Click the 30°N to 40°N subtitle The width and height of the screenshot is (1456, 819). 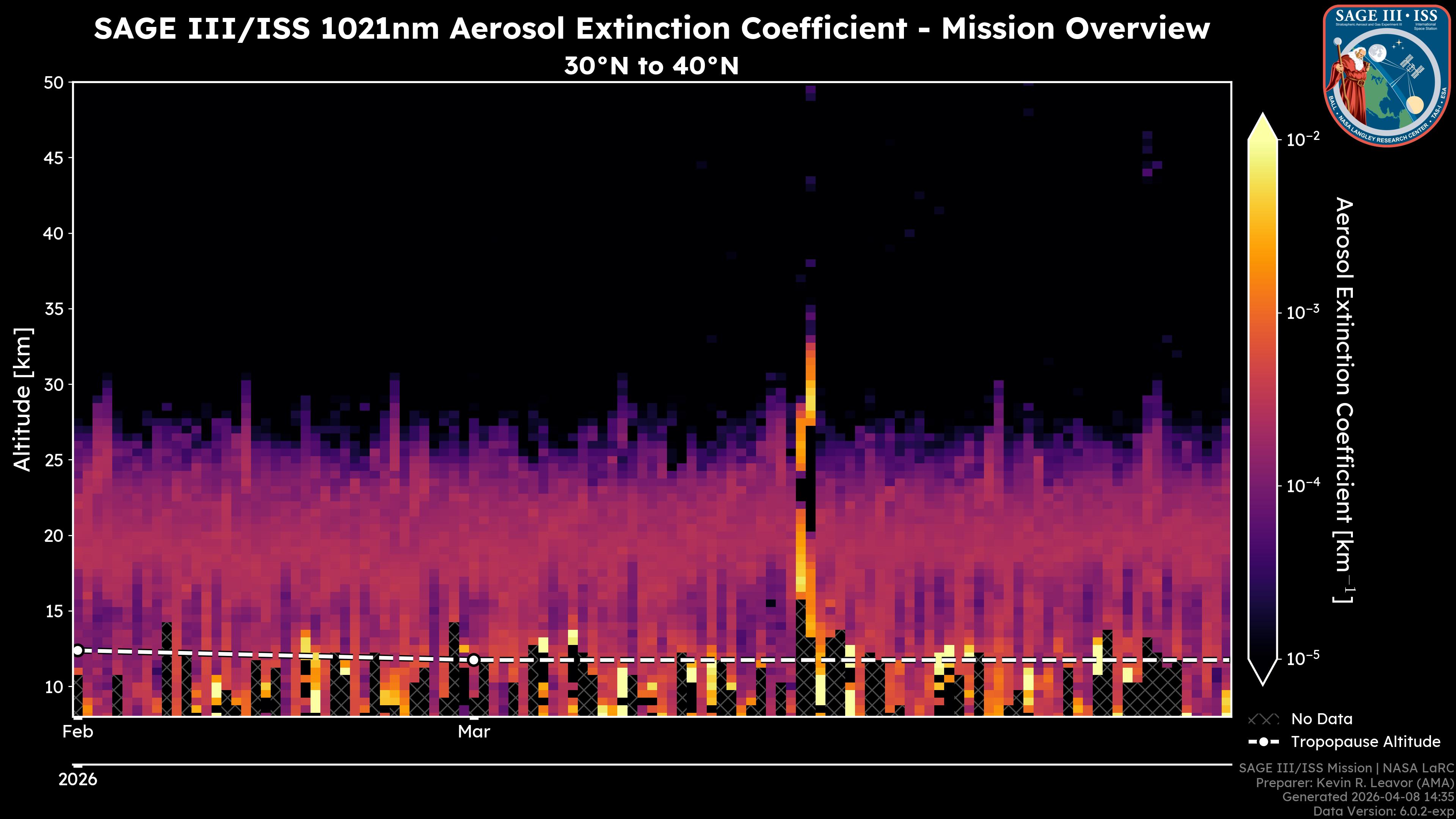pos(651,66)
